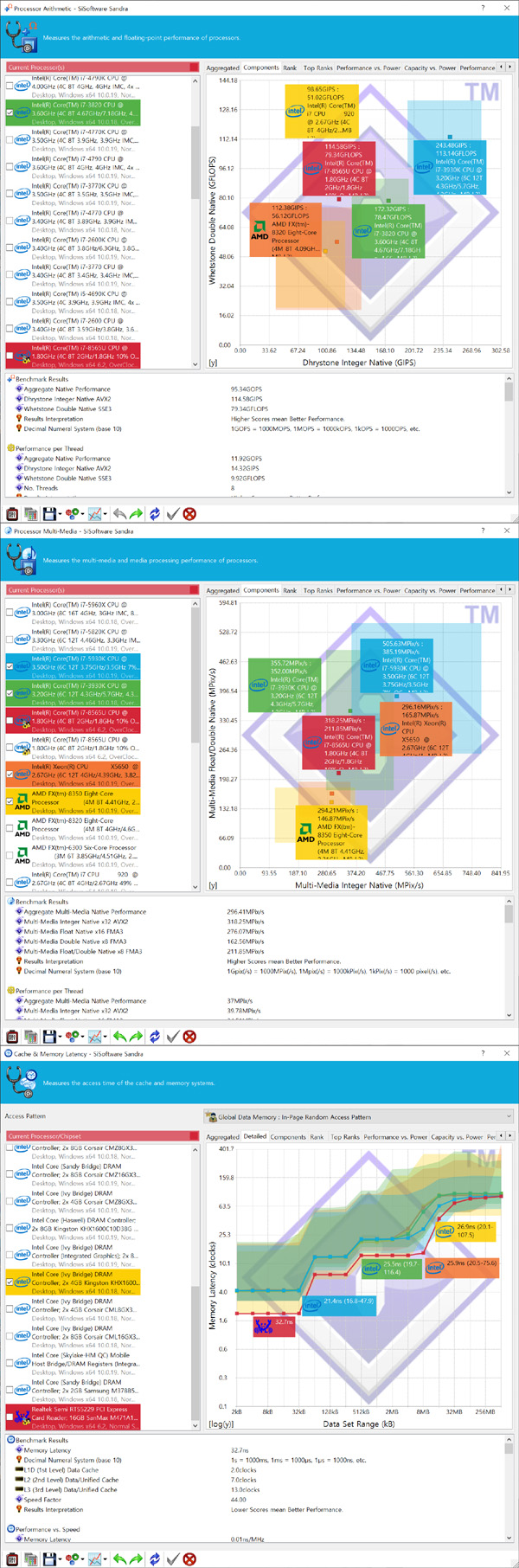The width and height of the screenshot is (519, 1568).
Task: Click the back arrow in Processor Multi-Media toolbar
Action: pyautogui.click(x=119, y=1037)
